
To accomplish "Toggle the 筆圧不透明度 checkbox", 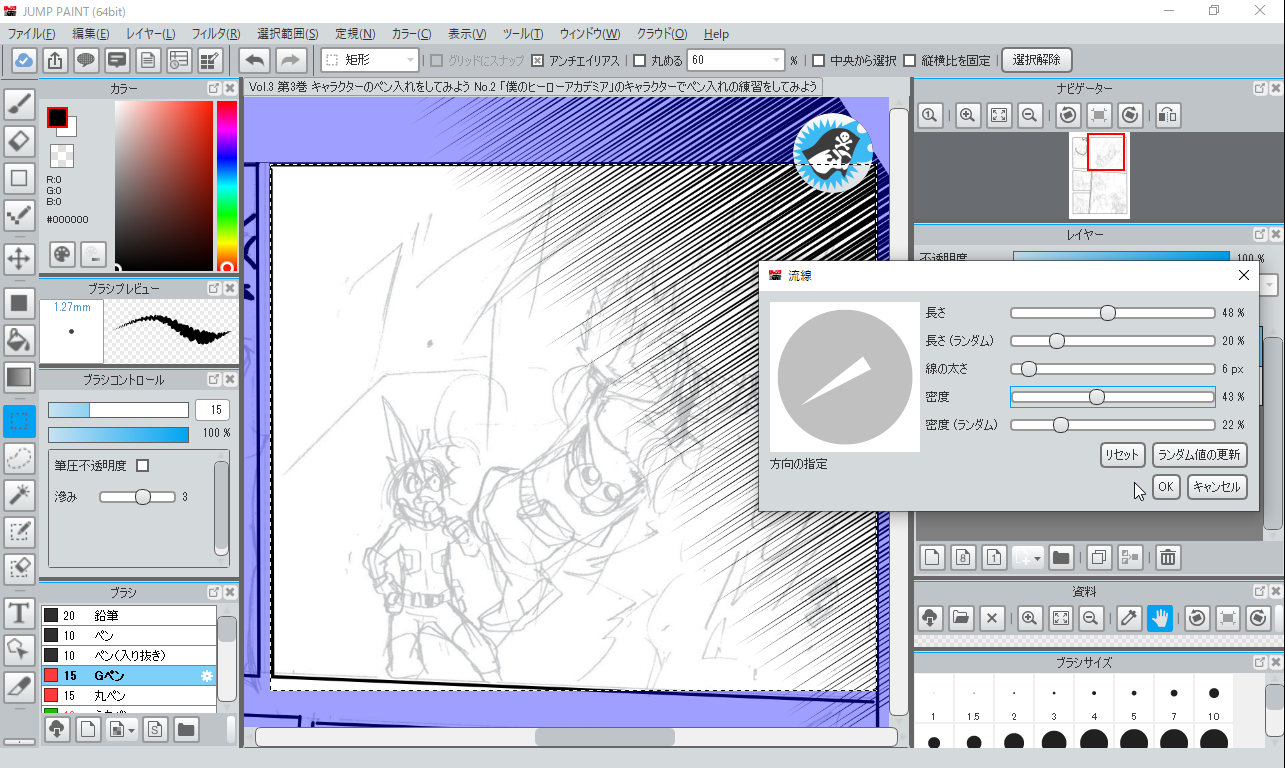I will [x=142, y=466].
